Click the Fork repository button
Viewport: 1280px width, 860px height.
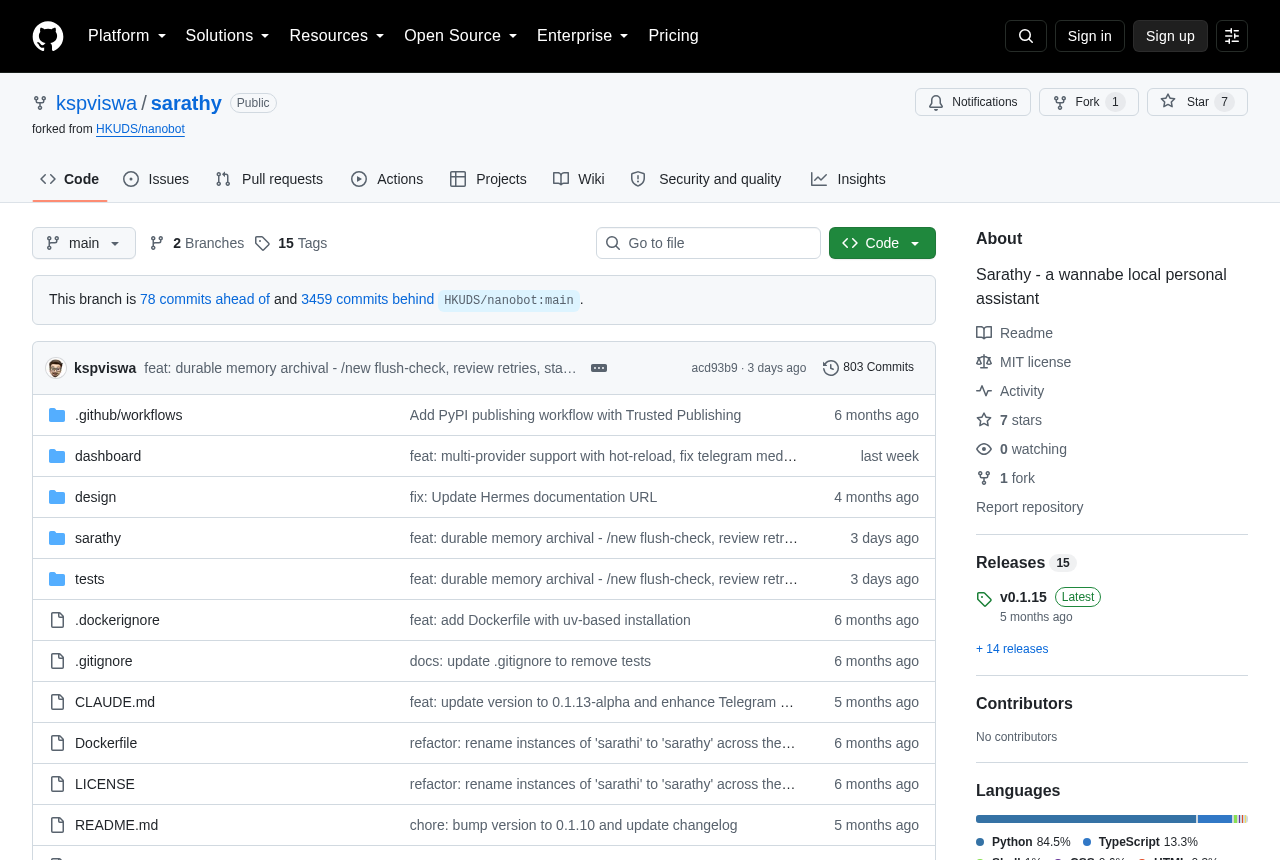point(1089,102)
